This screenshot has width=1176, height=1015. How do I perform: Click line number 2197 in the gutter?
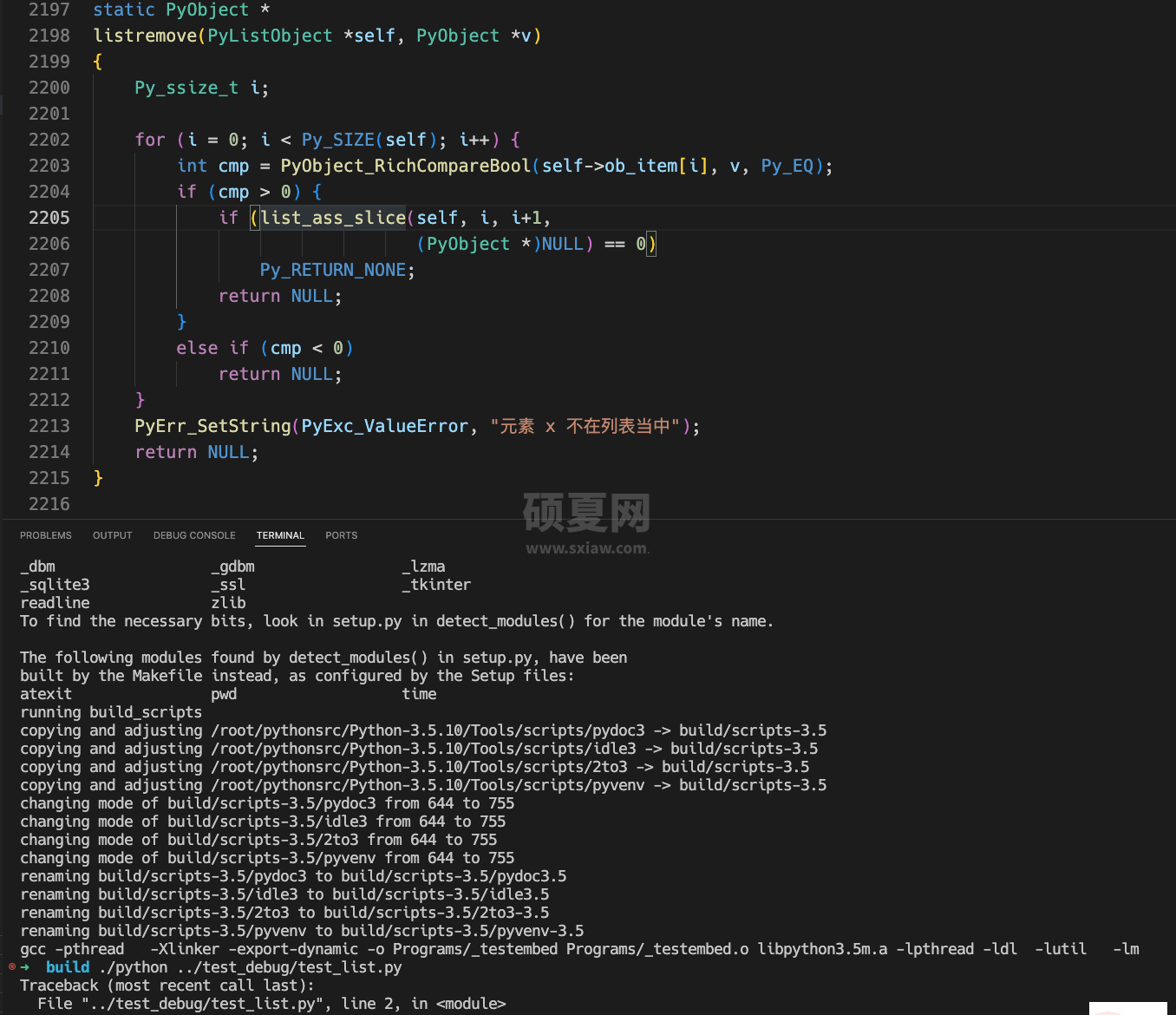coord(49,10)
